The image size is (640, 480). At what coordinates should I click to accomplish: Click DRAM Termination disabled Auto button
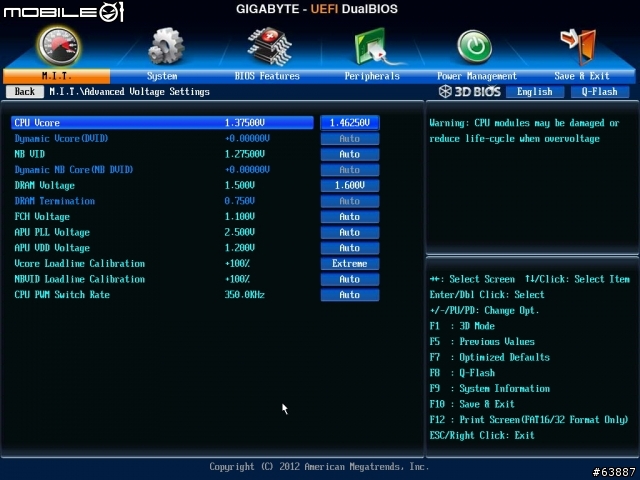350,201
